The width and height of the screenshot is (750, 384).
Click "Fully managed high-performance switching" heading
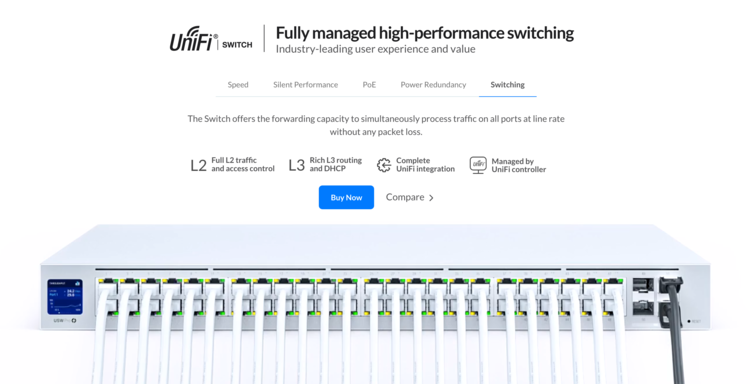click(x=425, y=33)
